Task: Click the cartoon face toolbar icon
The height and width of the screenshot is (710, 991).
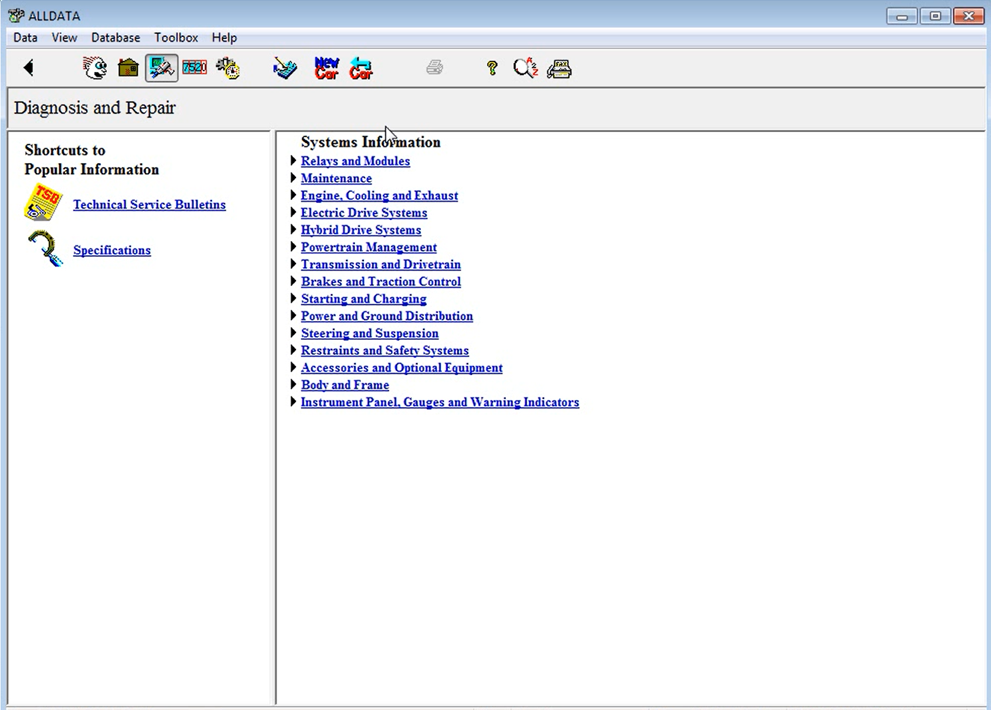Action: [95, 68]
